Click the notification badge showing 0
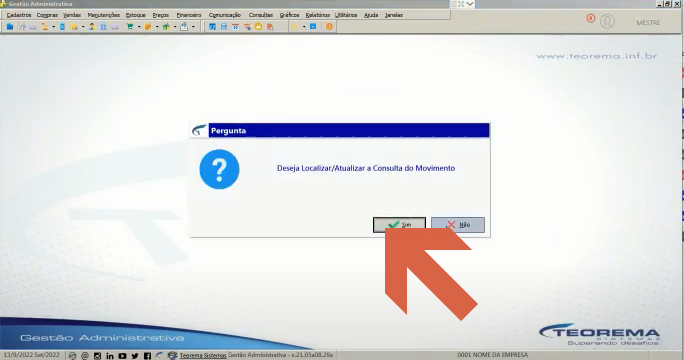 590,18
